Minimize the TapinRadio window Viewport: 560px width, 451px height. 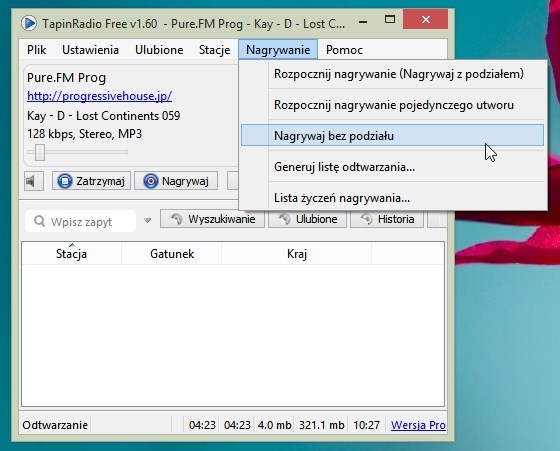pos(363,21)
